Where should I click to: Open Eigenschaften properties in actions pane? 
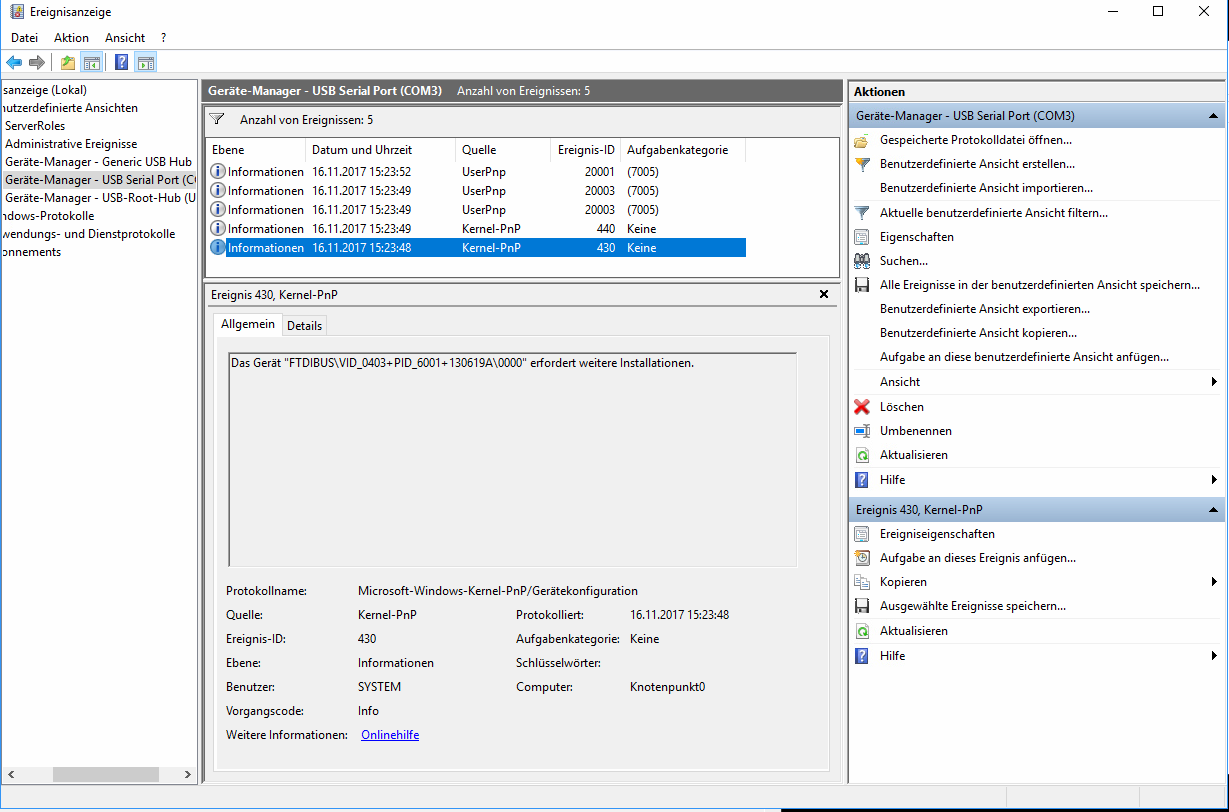pyautogui.click(x=916, y=237)
